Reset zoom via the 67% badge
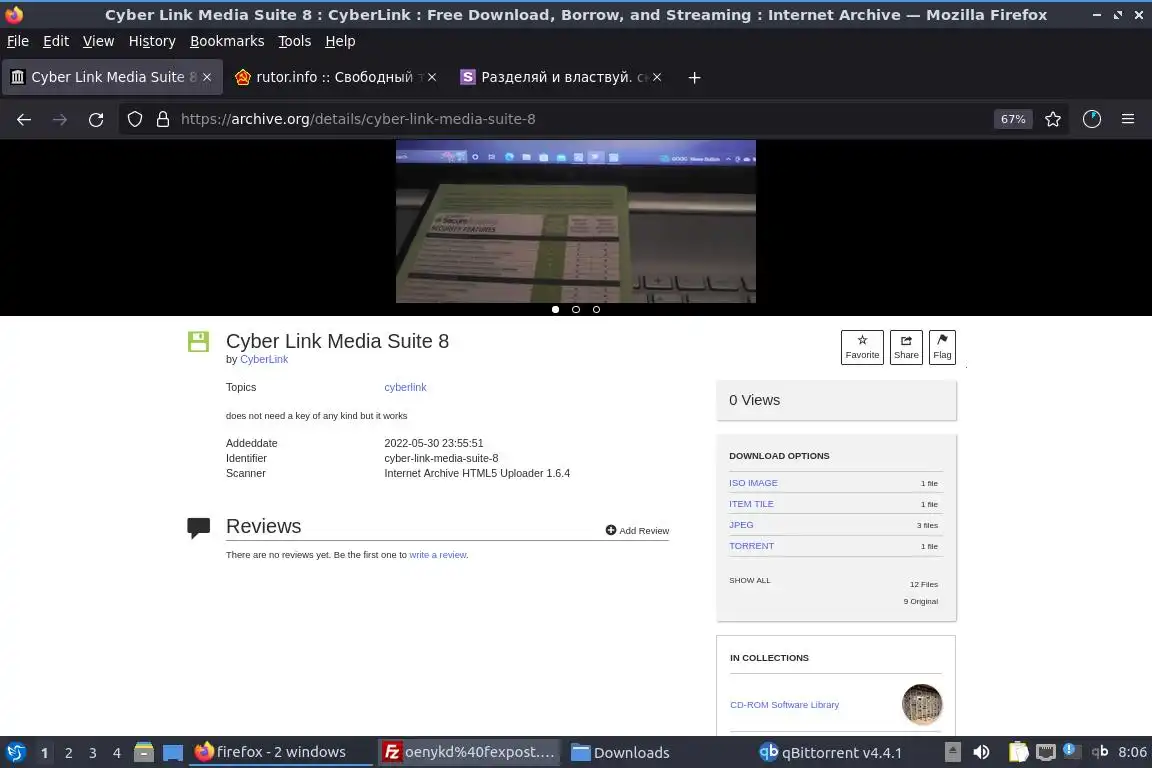Image resolution: width=1152 pixels, height=768 pixels. click(1013, 119)
